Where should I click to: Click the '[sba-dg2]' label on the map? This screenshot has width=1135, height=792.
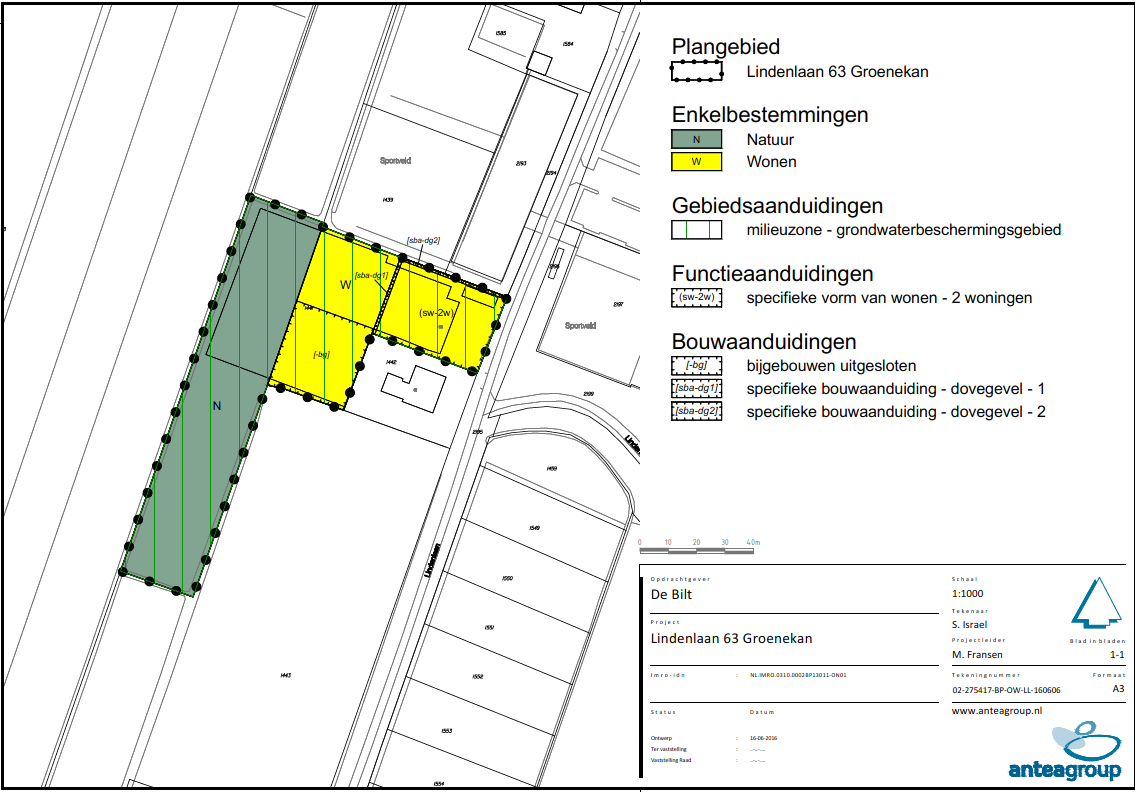(423, 240)
